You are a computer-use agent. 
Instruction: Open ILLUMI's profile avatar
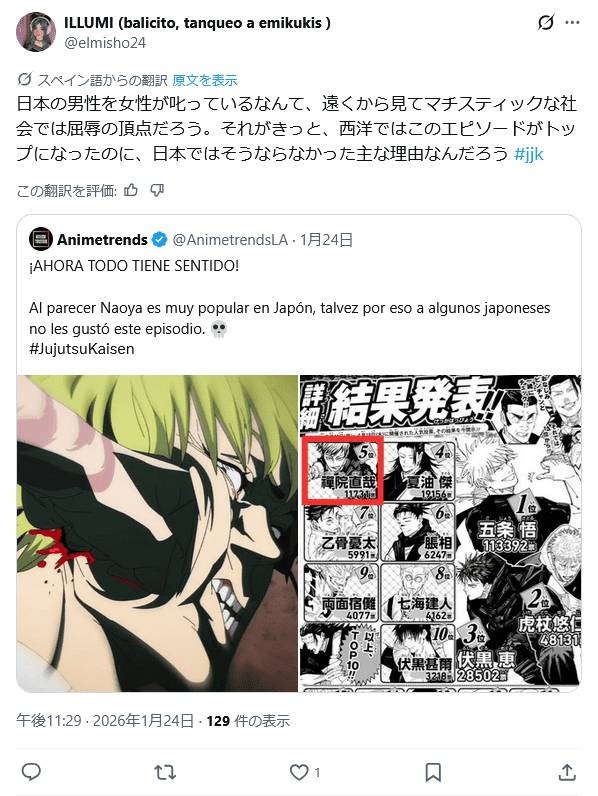tap(36, 32)
